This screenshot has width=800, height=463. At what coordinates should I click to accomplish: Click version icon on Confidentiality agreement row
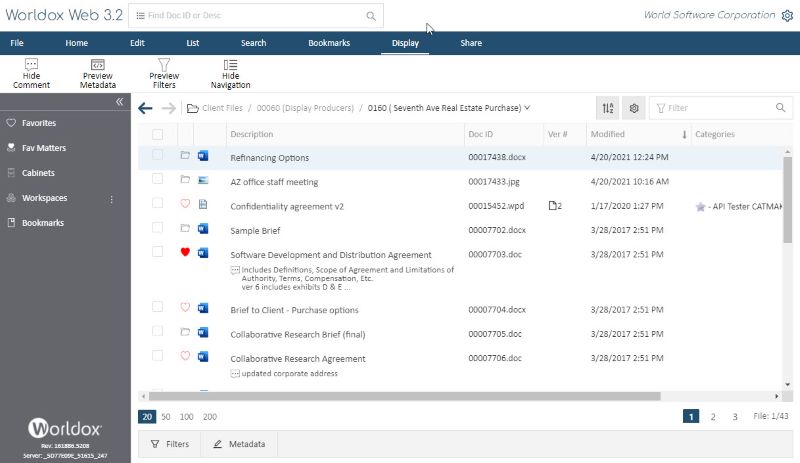pyautogui.click(x=555, y=206)
